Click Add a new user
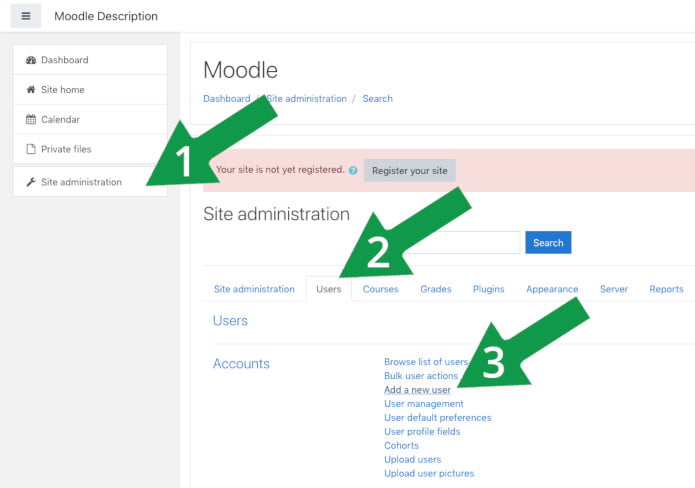The height and width of the screenshot is (488, 695). 417,390
